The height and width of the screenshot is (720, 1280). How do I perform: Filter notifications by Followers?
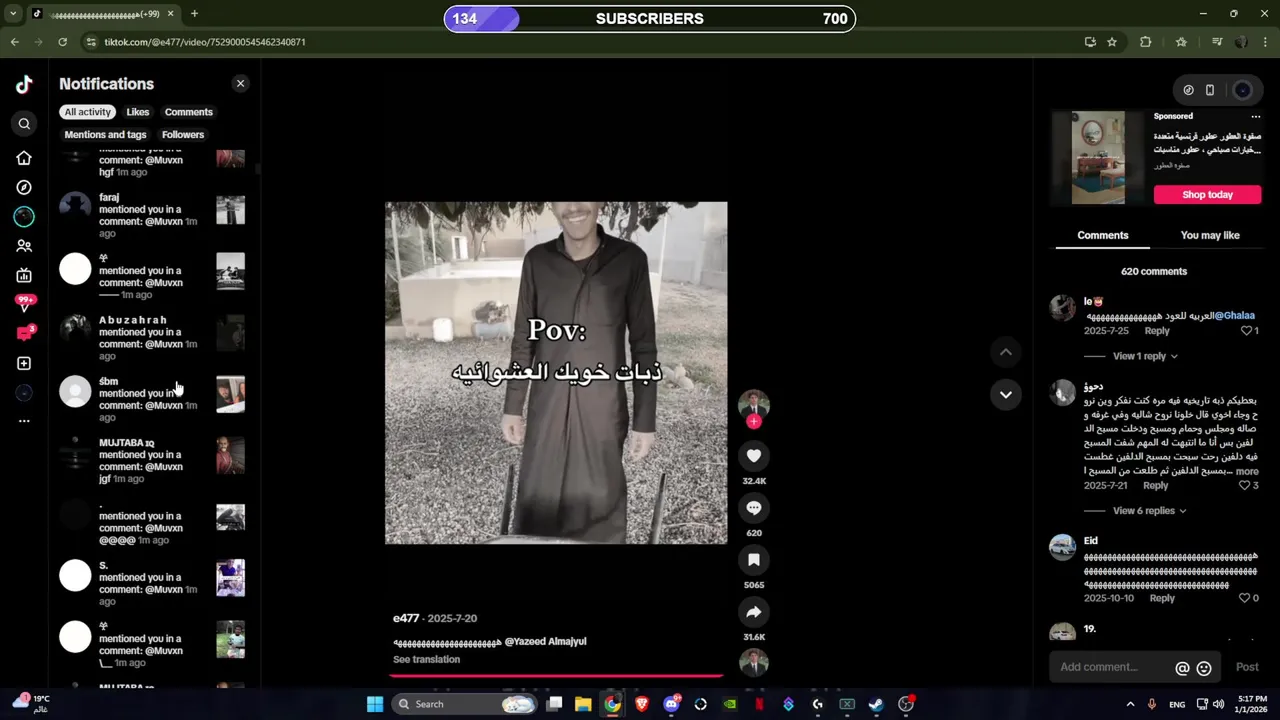pos(183,135)
